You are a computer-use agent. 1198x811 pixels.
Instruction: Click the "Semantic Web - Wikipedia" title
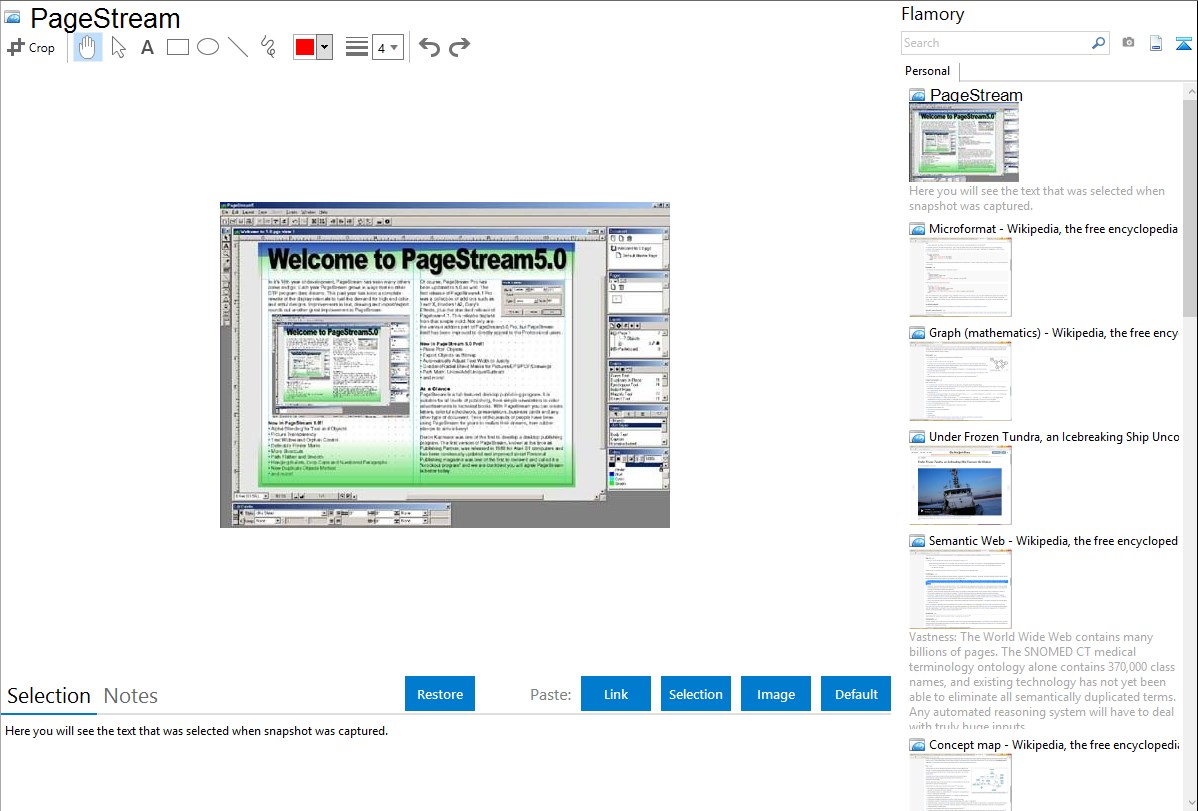(x=1053, y=540)
